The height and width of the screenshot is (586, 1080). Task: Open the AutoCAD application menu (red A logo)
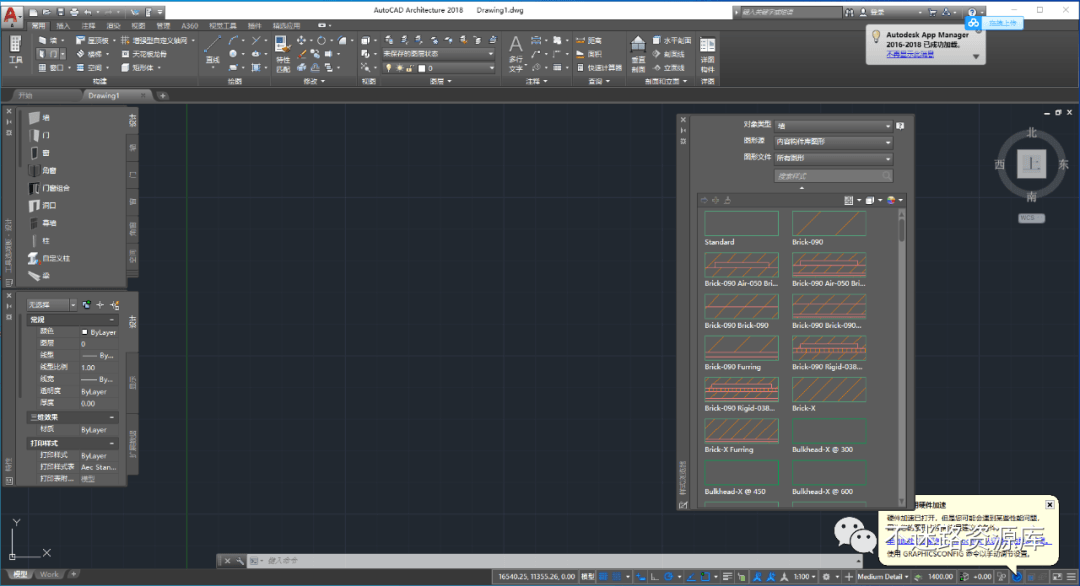11,15
